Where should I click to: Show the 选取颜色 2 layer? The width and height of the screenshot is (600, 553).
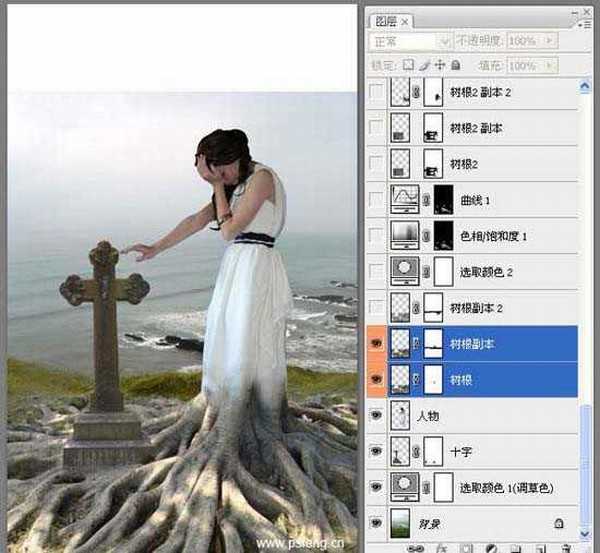pyautogui.click(x=377, y=271)
